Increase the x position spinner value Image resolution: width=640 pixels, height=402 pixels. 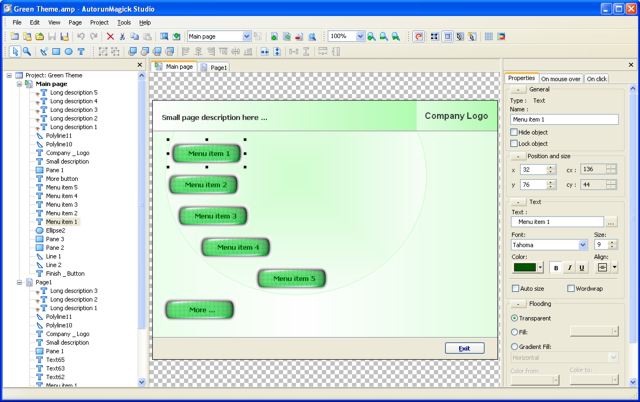(551, 167)
